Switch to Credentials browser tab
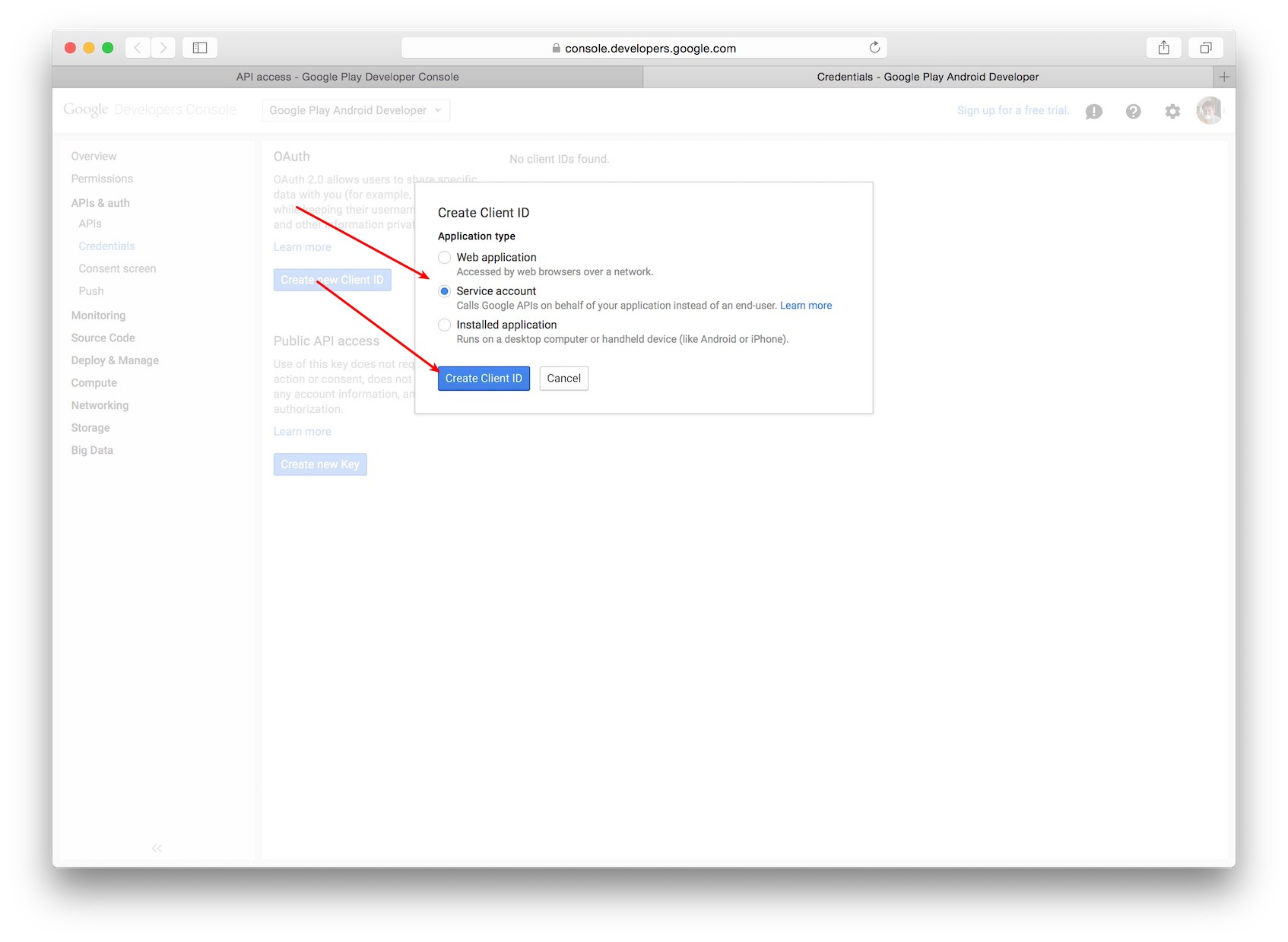This screenshot has width=1288, height=942. (928, 77)
